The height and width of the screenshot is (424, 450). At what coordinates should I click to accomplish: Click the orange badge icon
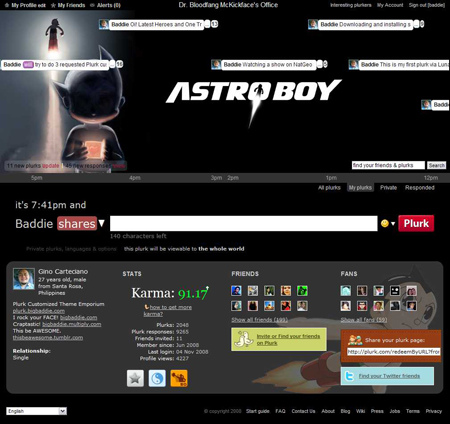(x=179, y=378)
